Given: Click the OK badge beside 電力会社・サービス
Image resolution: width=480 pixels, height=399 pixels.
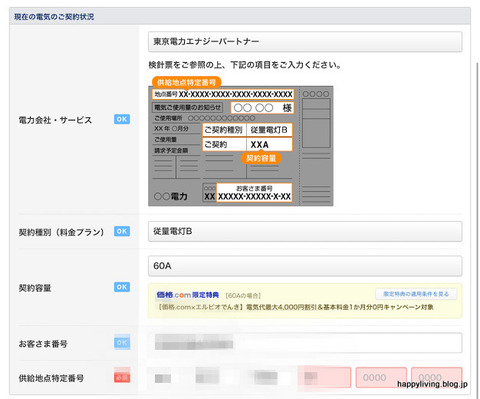Looking at the screenshot, I should 122,119.
